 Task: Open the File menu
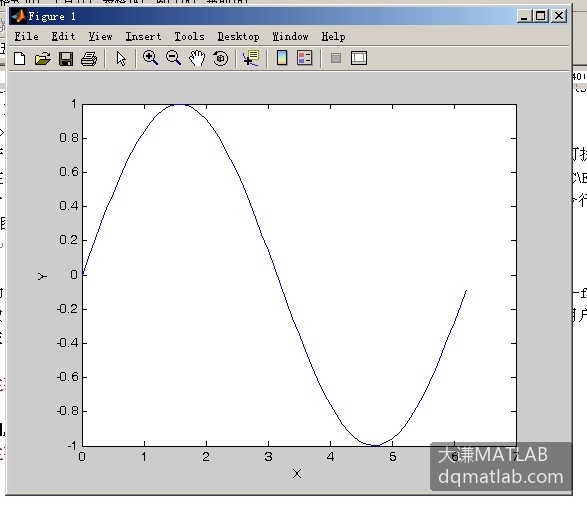pos(27,36)
